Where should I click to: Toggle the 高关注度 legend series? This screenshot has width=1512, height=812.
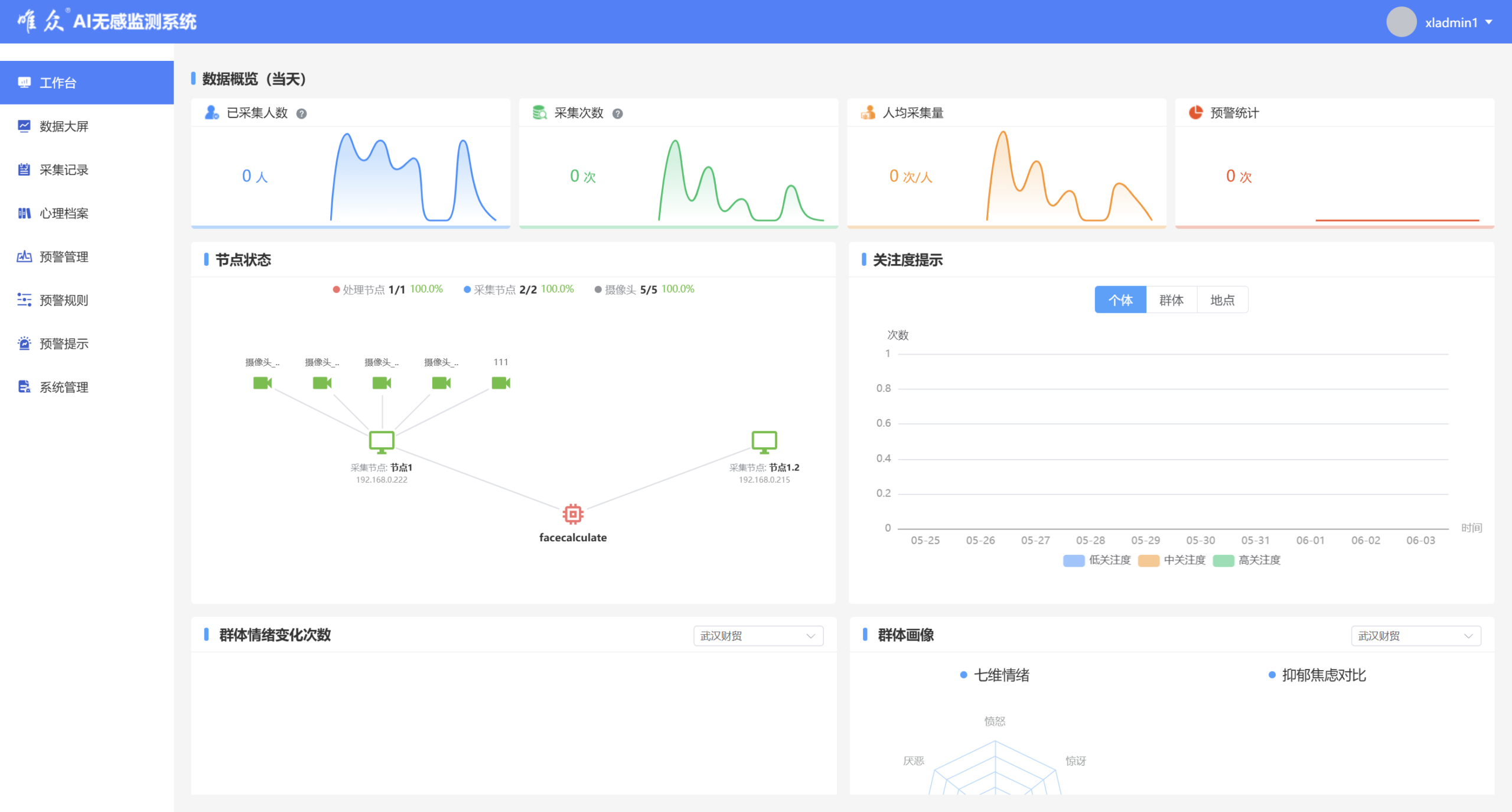click(1246, 560)
